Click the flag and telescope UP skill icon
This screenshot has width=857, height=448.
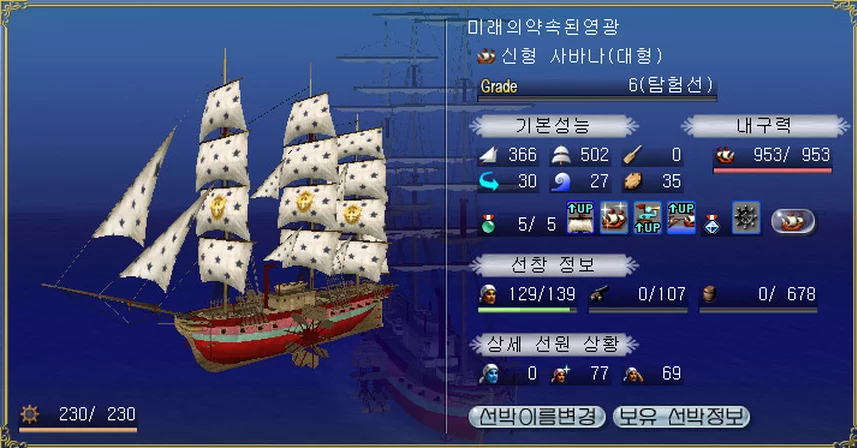click(x=648, y=217)
